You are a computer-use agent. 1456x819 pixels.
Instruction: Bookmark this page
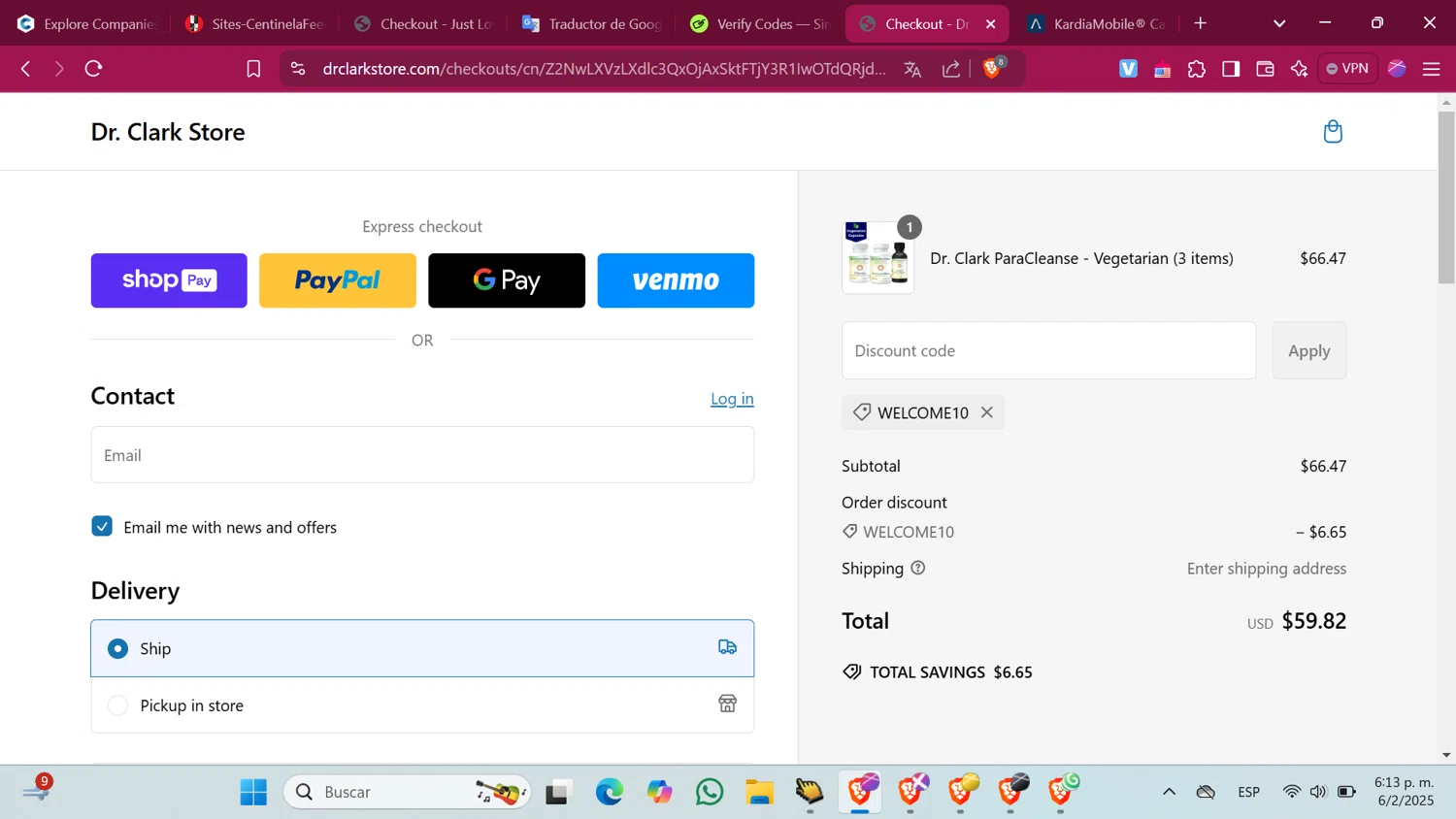pos(253,69)
